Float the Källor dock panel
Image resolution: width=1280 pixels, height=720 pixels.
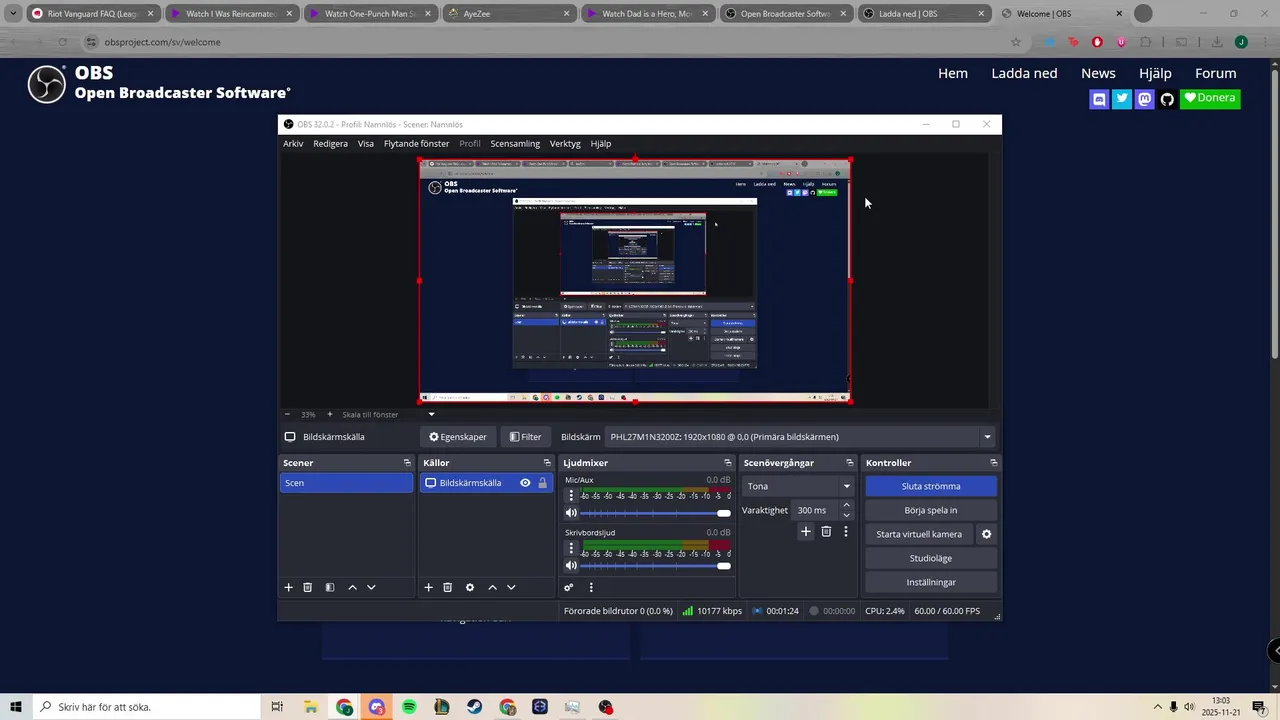[547, 463]
